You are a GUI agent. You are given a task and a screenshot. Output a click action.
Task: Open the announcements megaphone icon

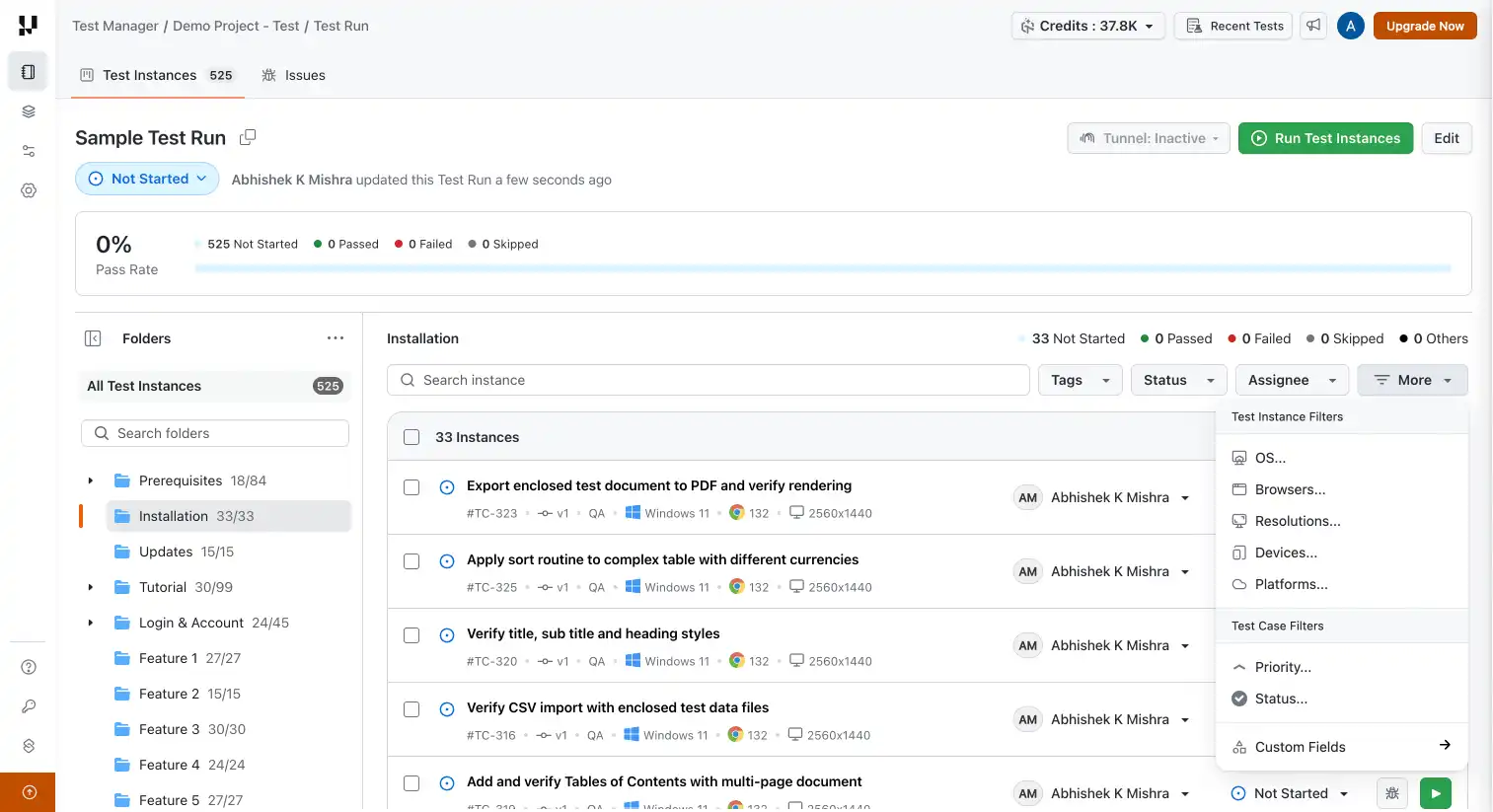[x=1313, y=26]
